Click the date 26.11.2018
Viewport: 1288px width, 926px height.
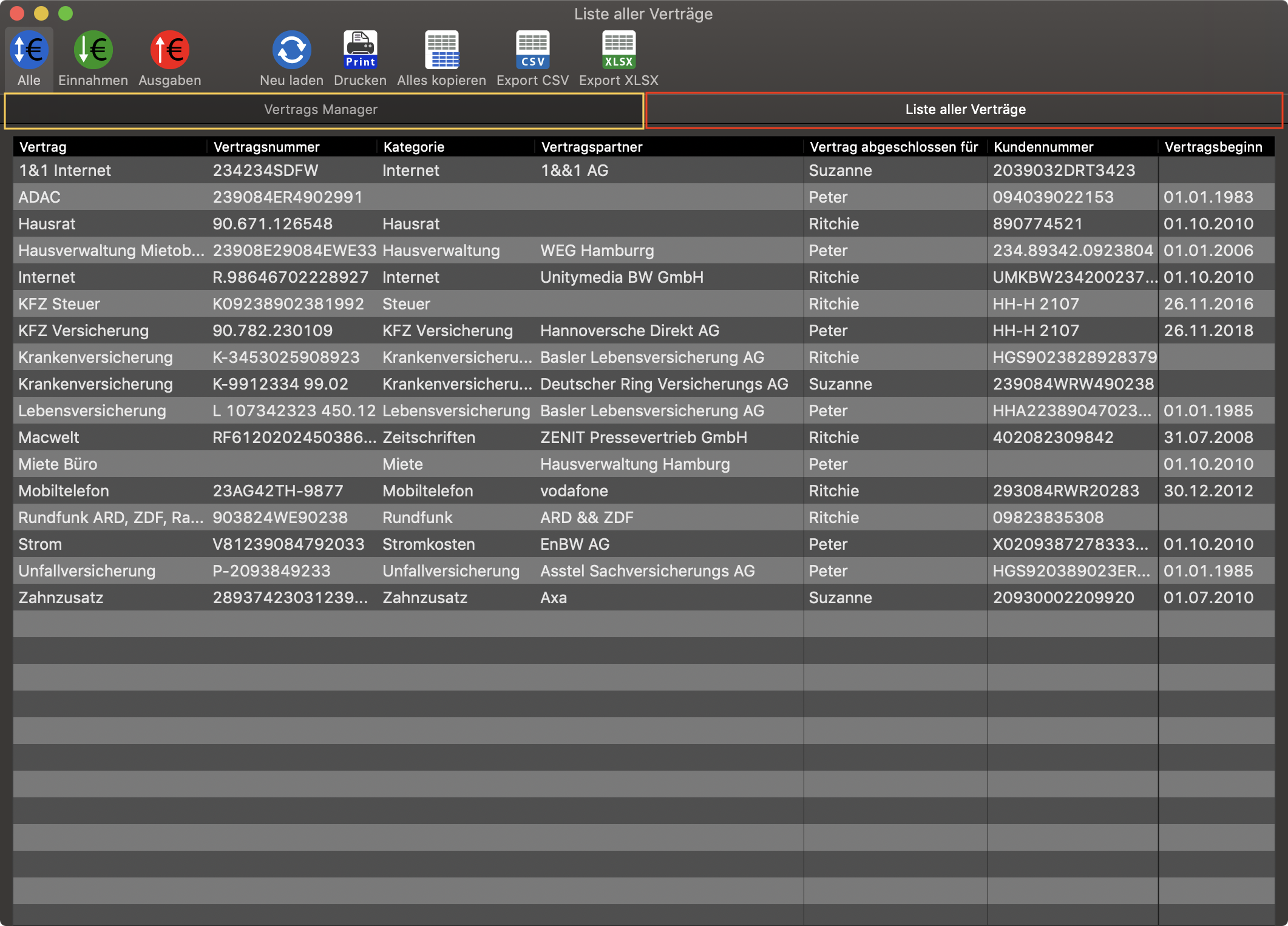coord(1208,331)
